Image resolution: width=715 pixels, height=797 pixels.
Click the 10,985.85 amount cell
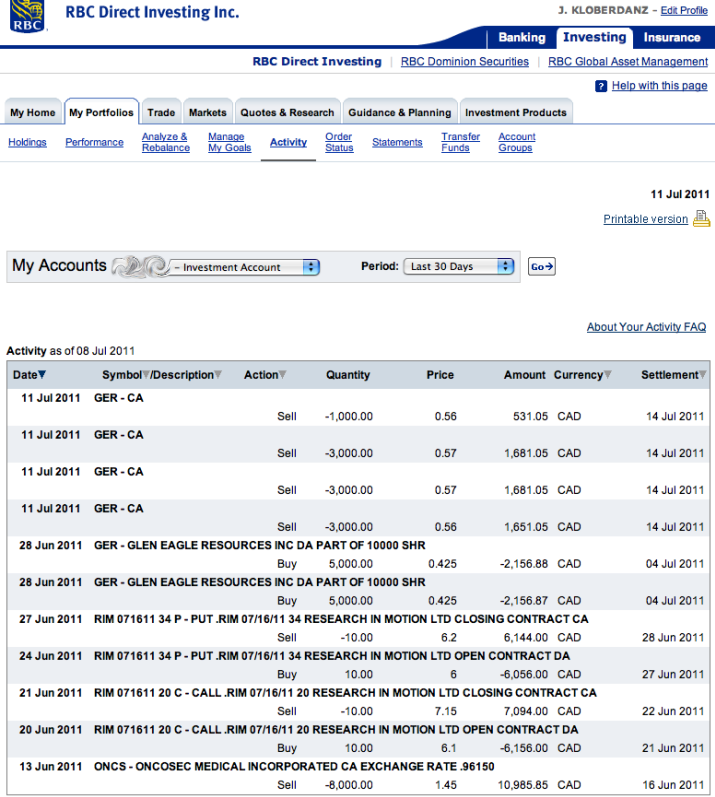[x=522, y=785]
